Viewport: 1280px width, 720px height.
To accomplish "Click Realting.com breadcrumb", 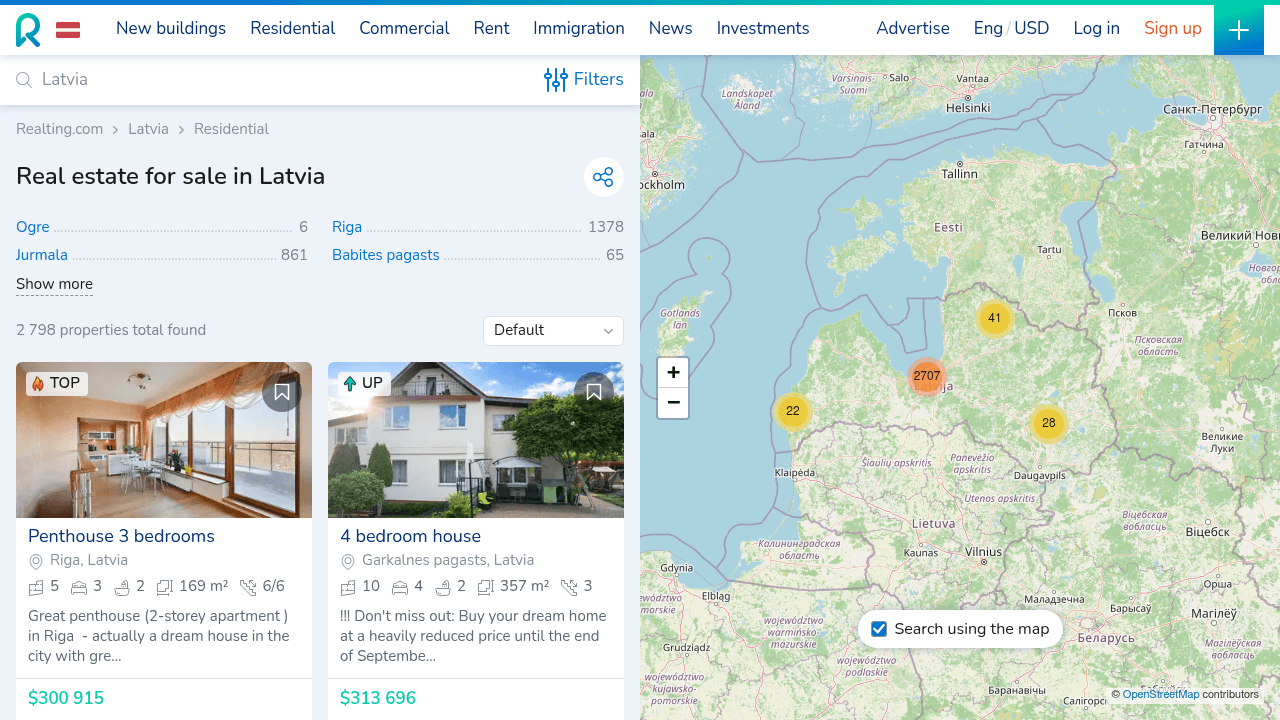I will (x=59, y=129).
